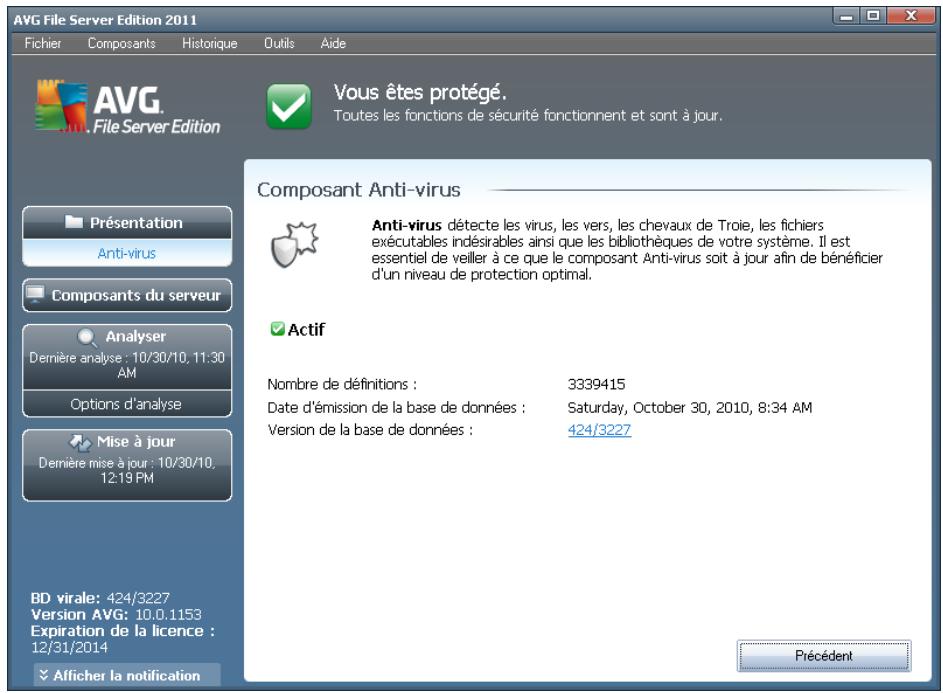Screen dimensions: 943x693
Task: Maximize the AVG window
Action: tap(873, 16)
